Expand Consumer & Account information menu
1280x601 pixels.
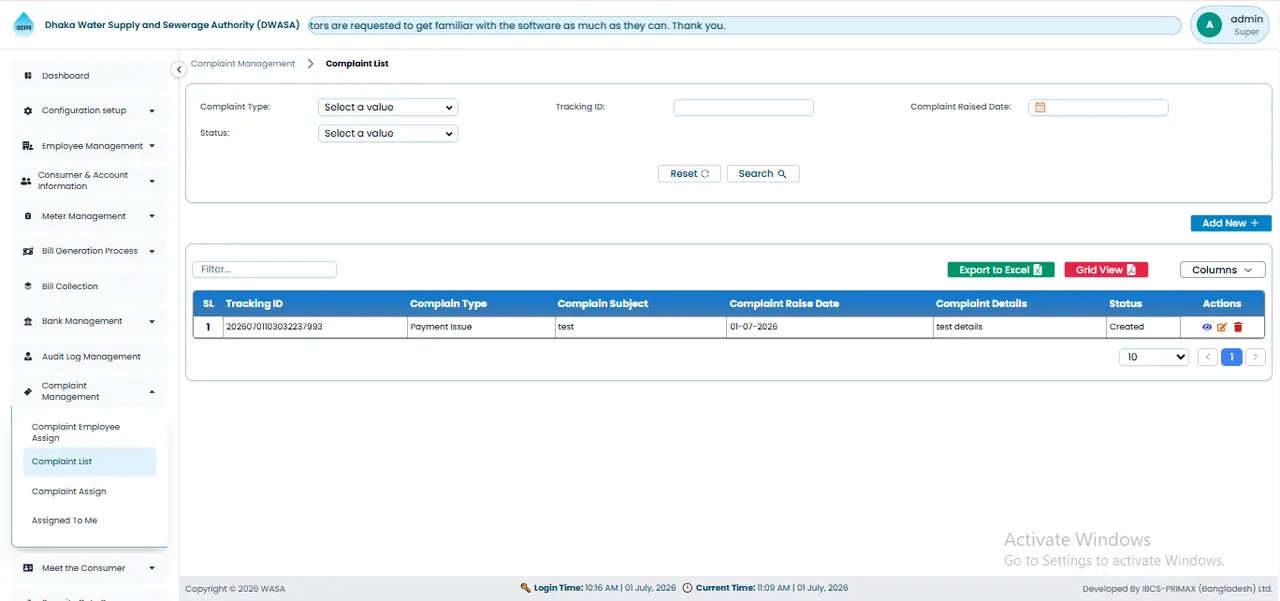[90, 181]
